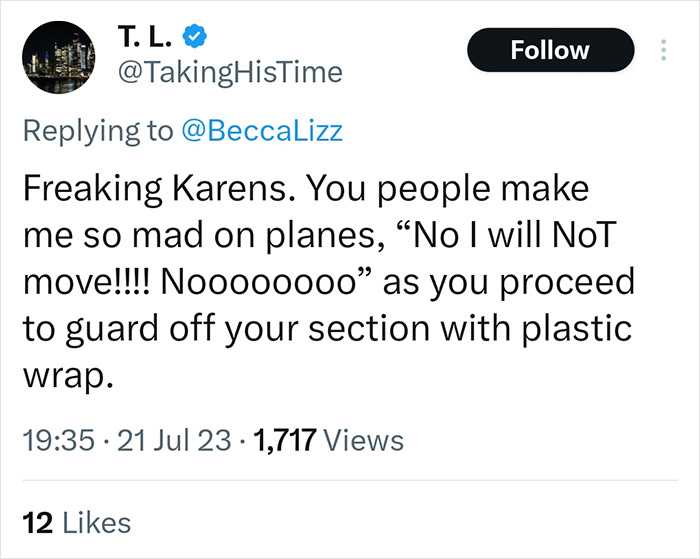The height and width of the screenshot is (559, 700).
Task: Click the divider line above Likes
Action: click(350, 481)
